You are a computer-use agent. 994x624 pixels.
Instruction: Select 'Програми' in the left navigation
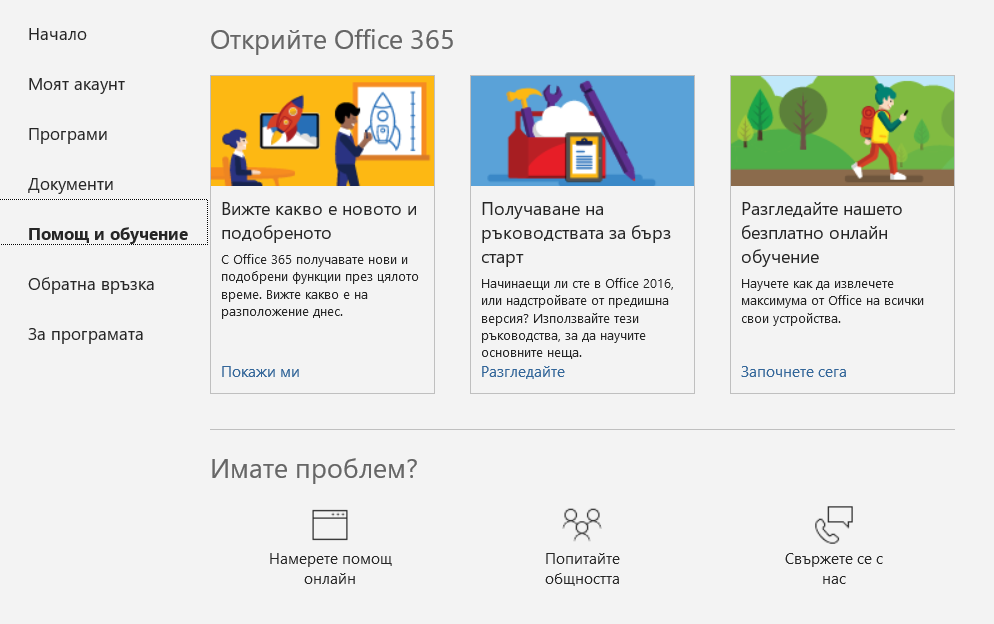pyautogui.click(x=67, y=134)
